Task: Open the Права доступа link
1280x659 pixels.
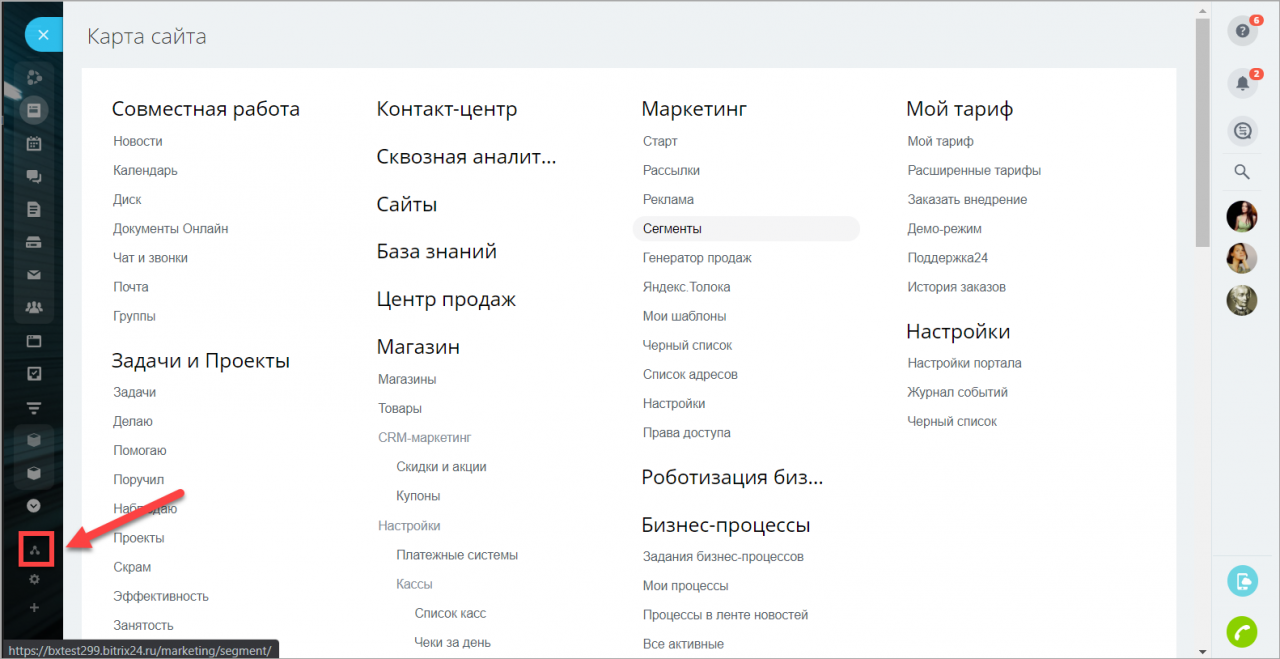Action: [x=686, y=433]
